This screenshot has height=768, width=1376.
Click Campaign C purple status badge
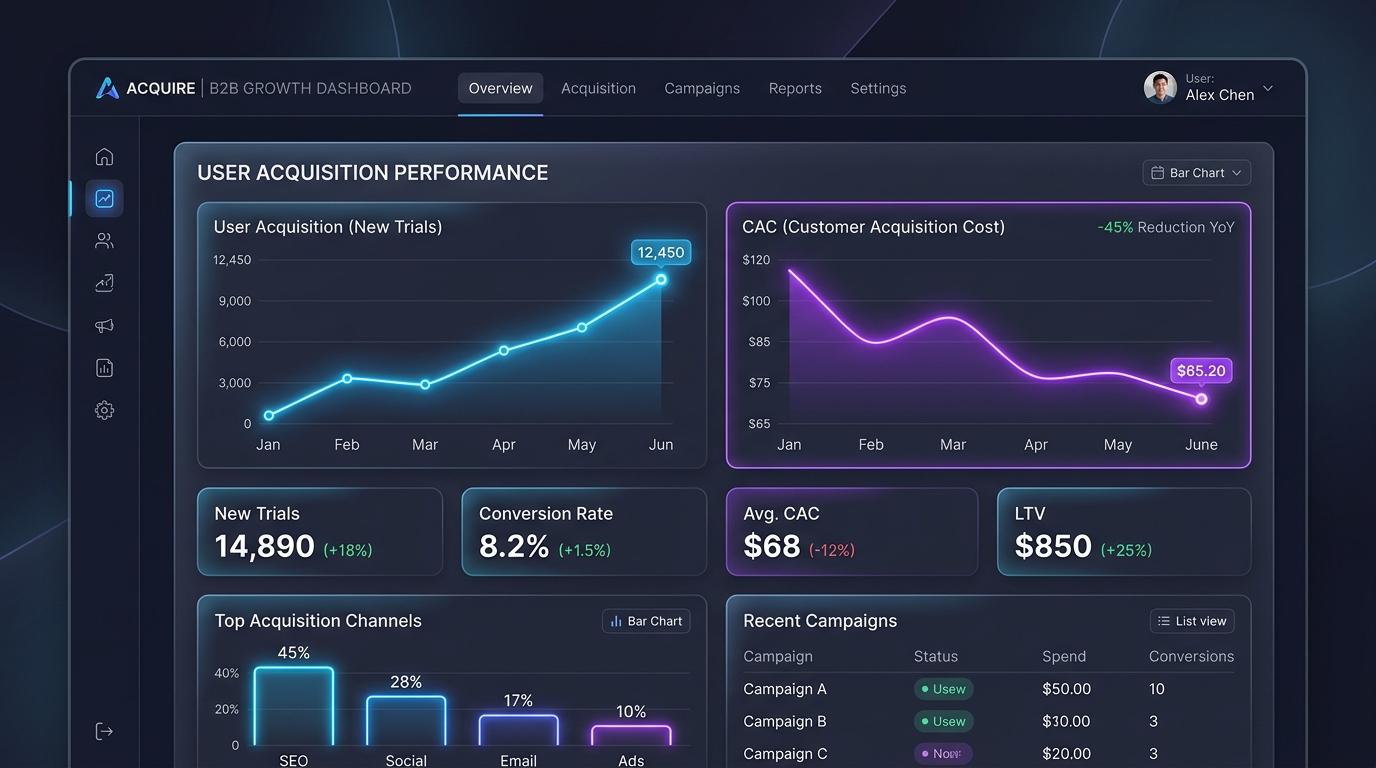point(943,754)
